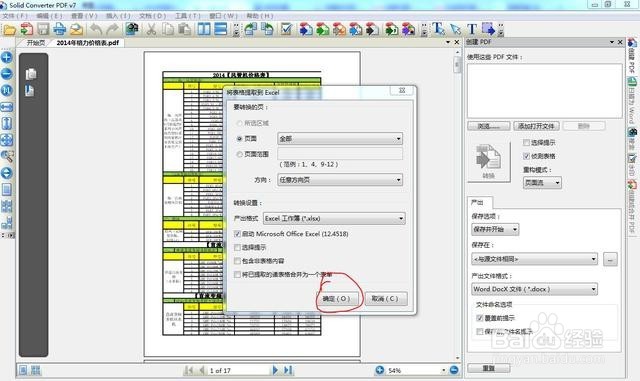Go to next page with blue arrow
The height and width of the screenshot is (381, 640).
[x=275, y=370]
